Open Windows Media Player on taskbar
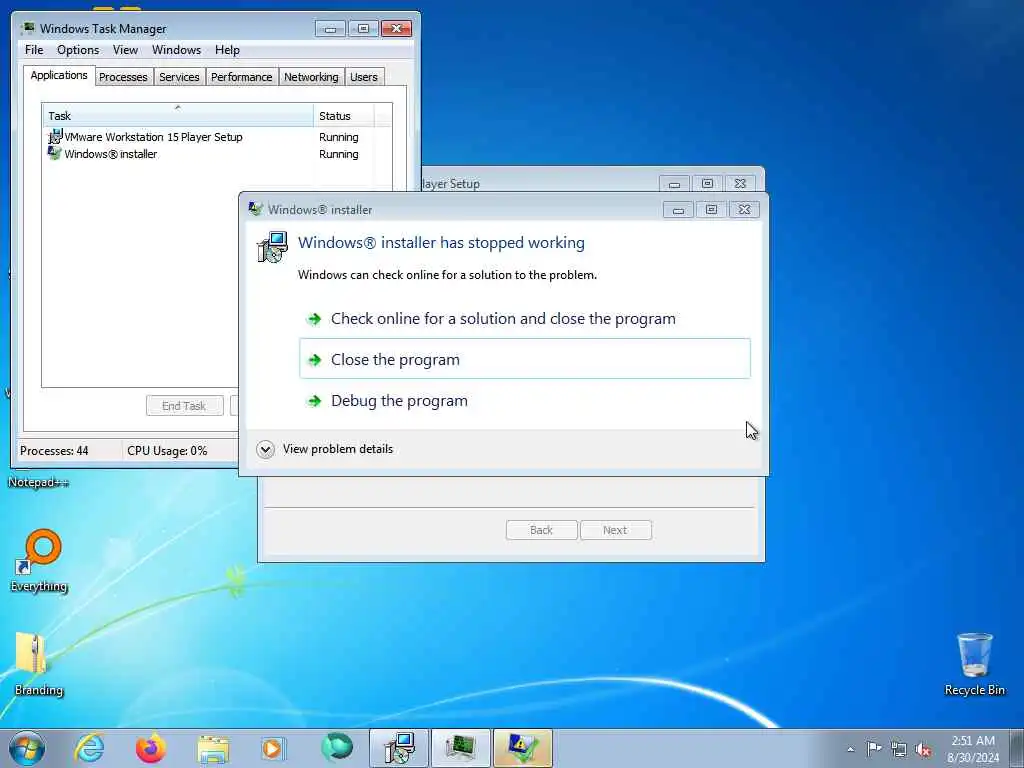 (x=273, y=748)
